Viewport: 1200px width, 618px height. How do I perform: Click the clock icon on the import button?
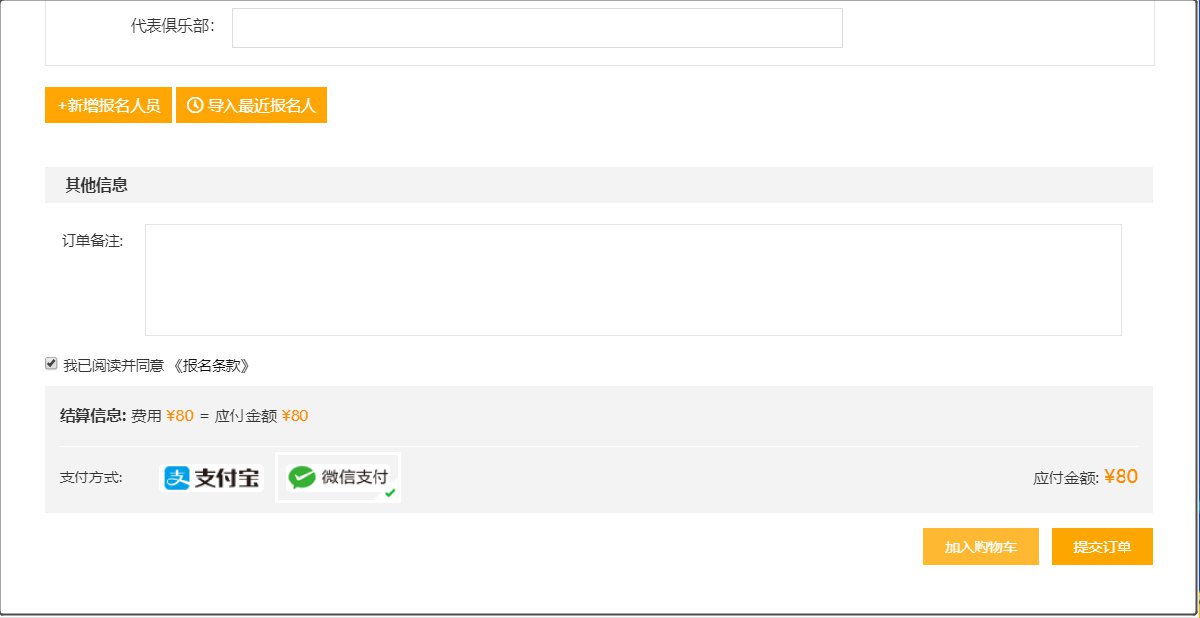tap(195, 105)
